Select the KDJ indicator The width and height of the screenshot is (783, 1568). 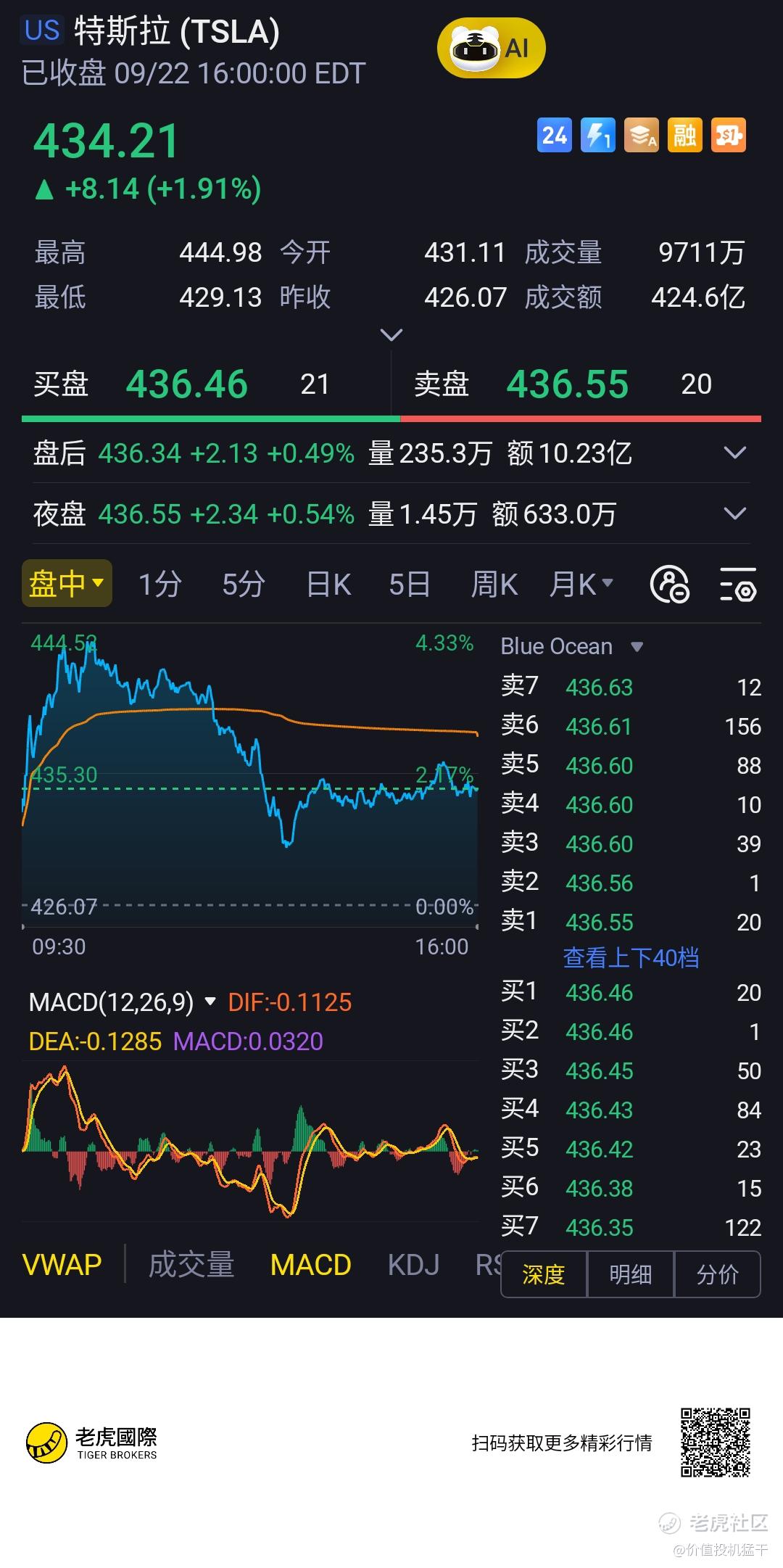point(413,1265)
